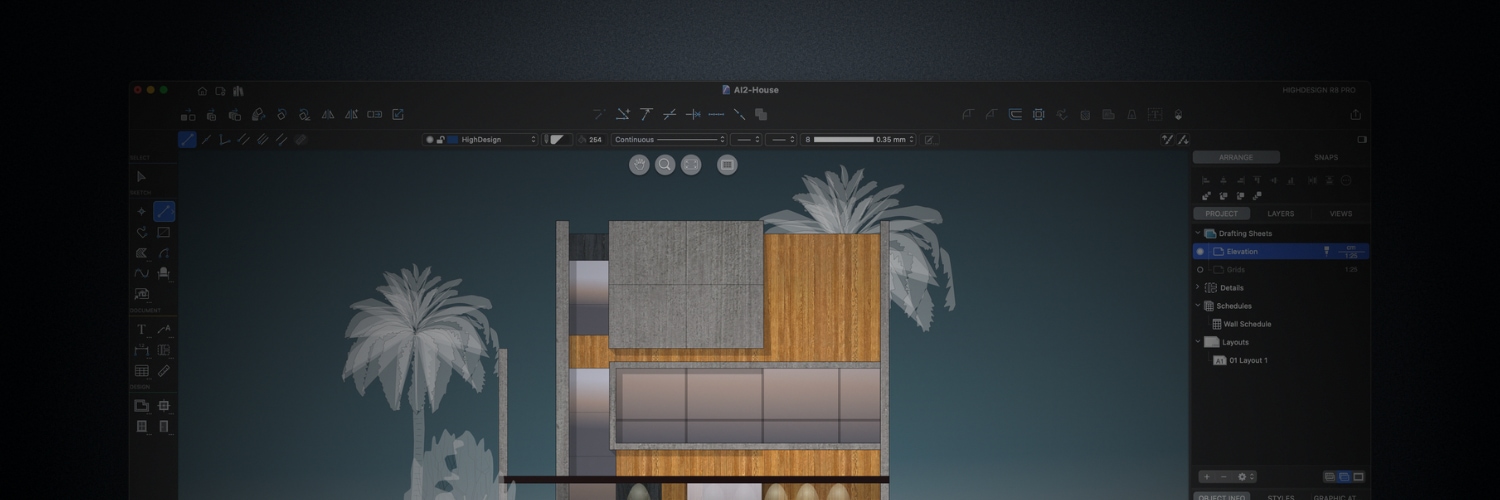Screen dimensions: 1500x500
Task: Collapse the Layouts group
Action: (x=1198, y=341)
